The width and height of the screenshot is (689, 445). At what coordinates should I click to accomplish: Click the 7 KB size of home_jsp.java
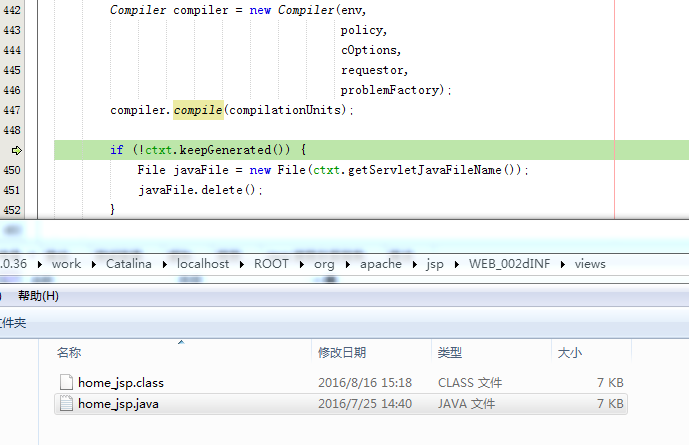point(610,404)
